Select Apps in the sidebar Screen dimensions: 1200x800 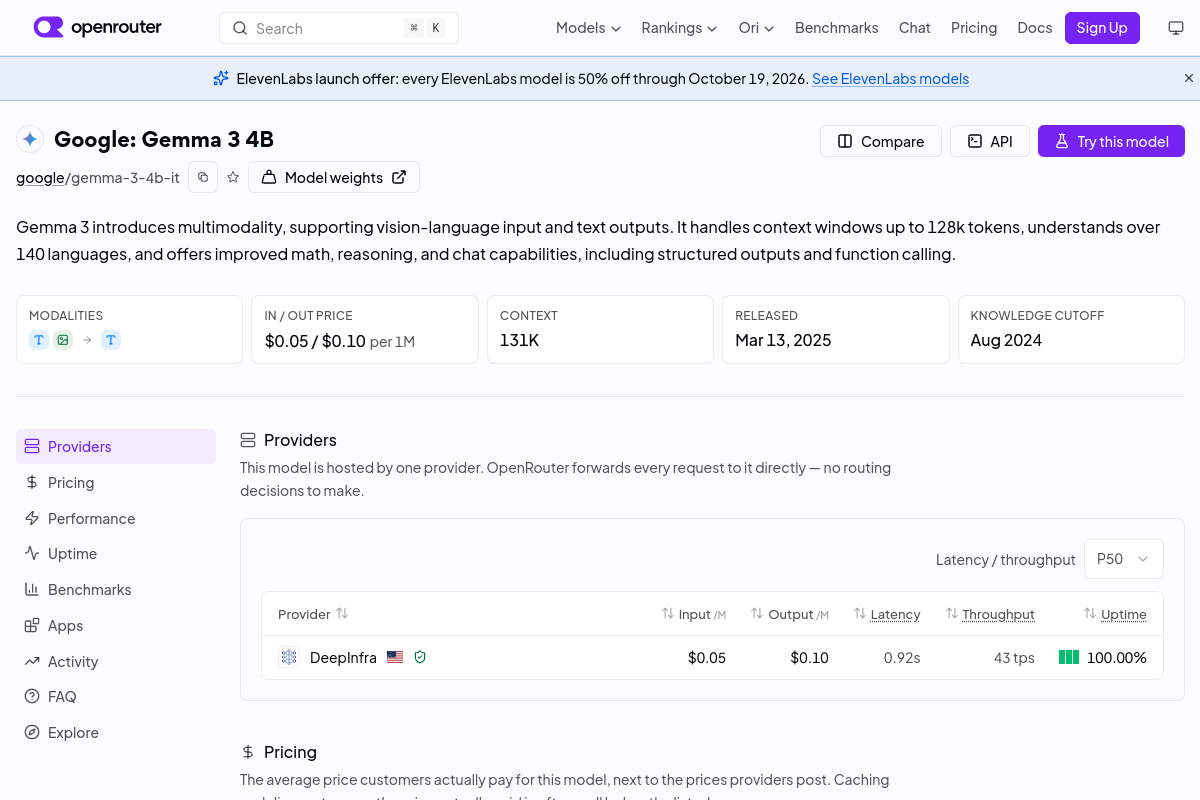[116, 625]
